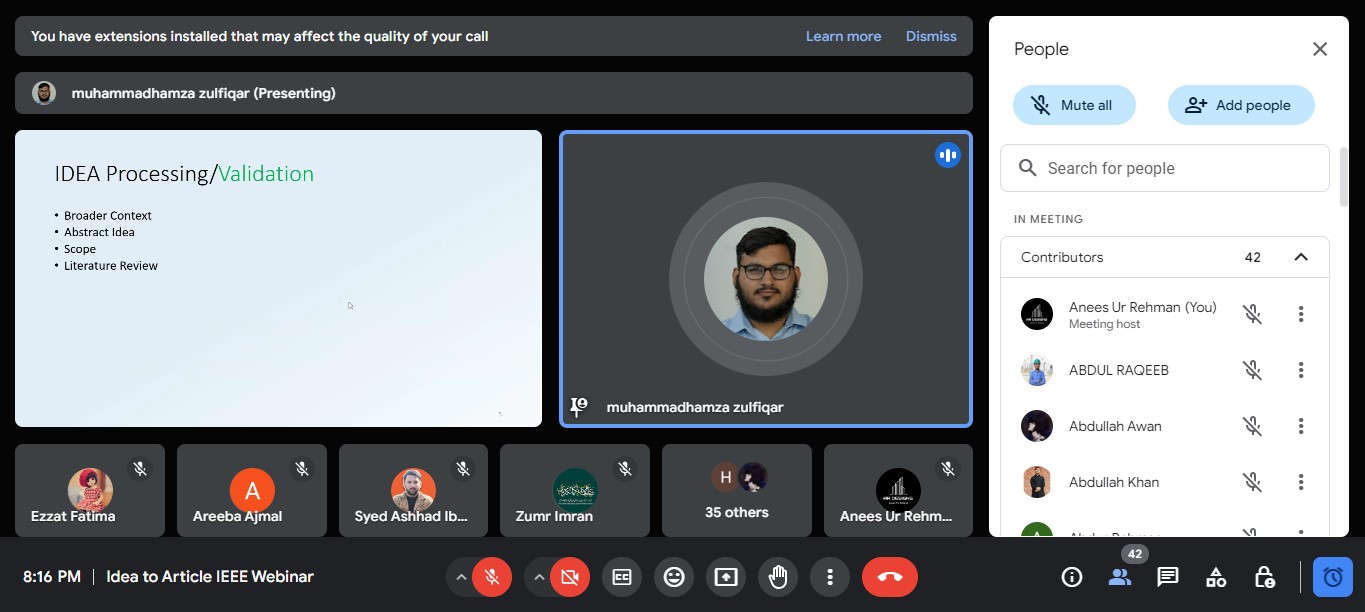The width and height of the screenshot is (1365, 612).
Task: Open host controls lock icon
Action: (x=1264, y=577)
